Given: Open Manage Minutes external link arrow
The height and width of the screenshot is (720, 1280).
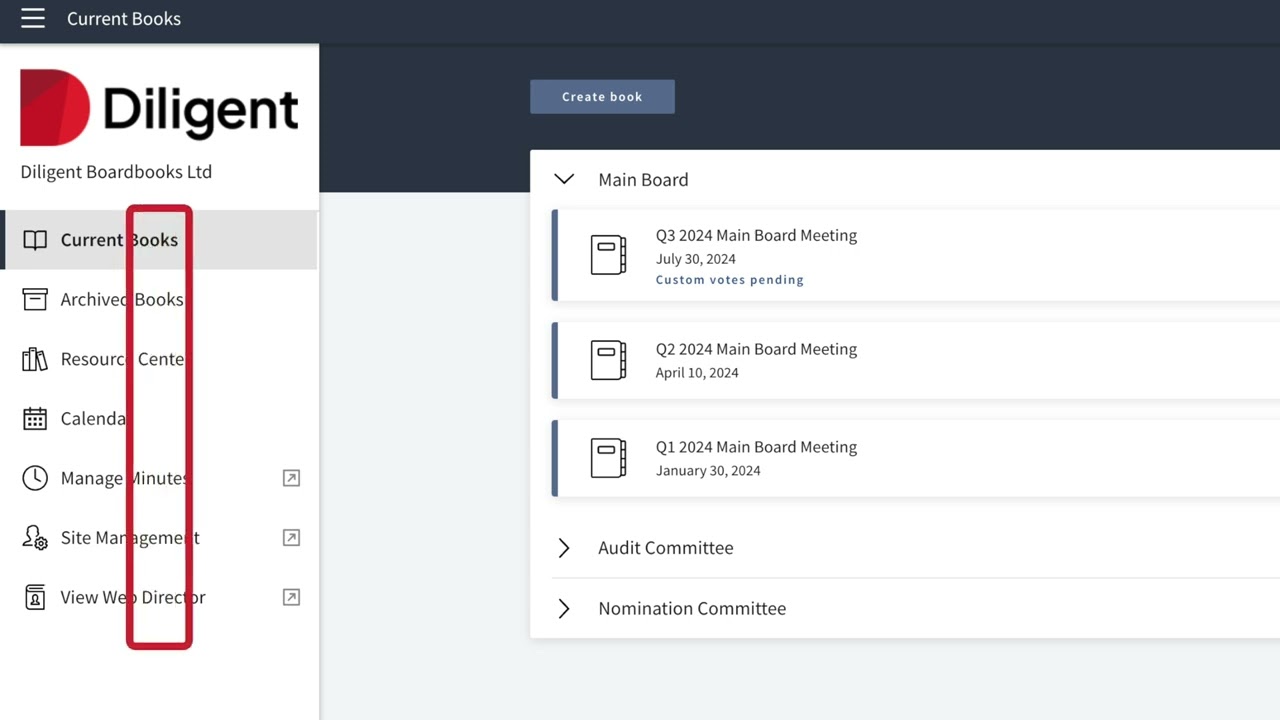Looking at the screenshot, I should pyautogui.click(x=291, y=478).
